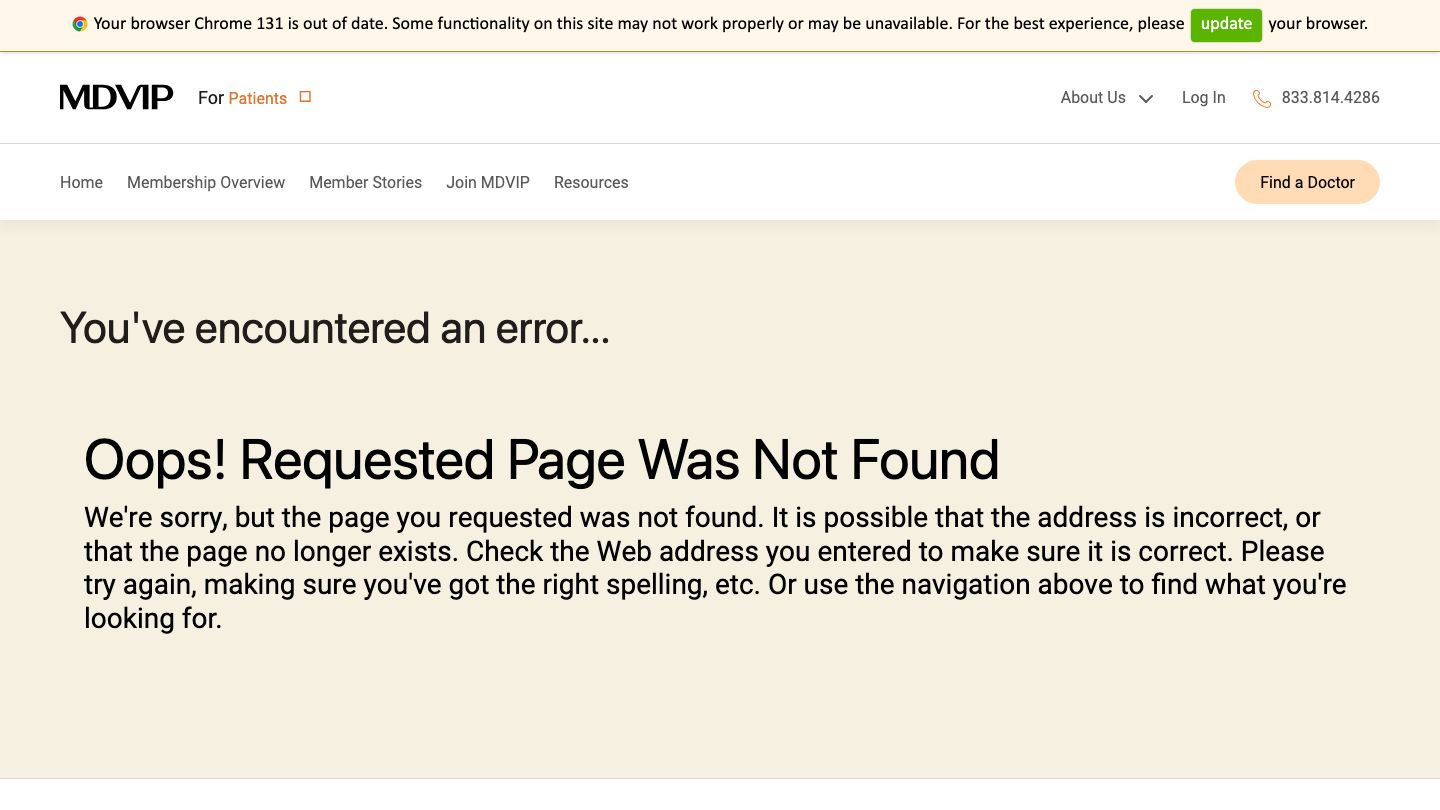Open the Join MDVIP nav item
This screenshot has width=1440, height=810.
point(488,182)
